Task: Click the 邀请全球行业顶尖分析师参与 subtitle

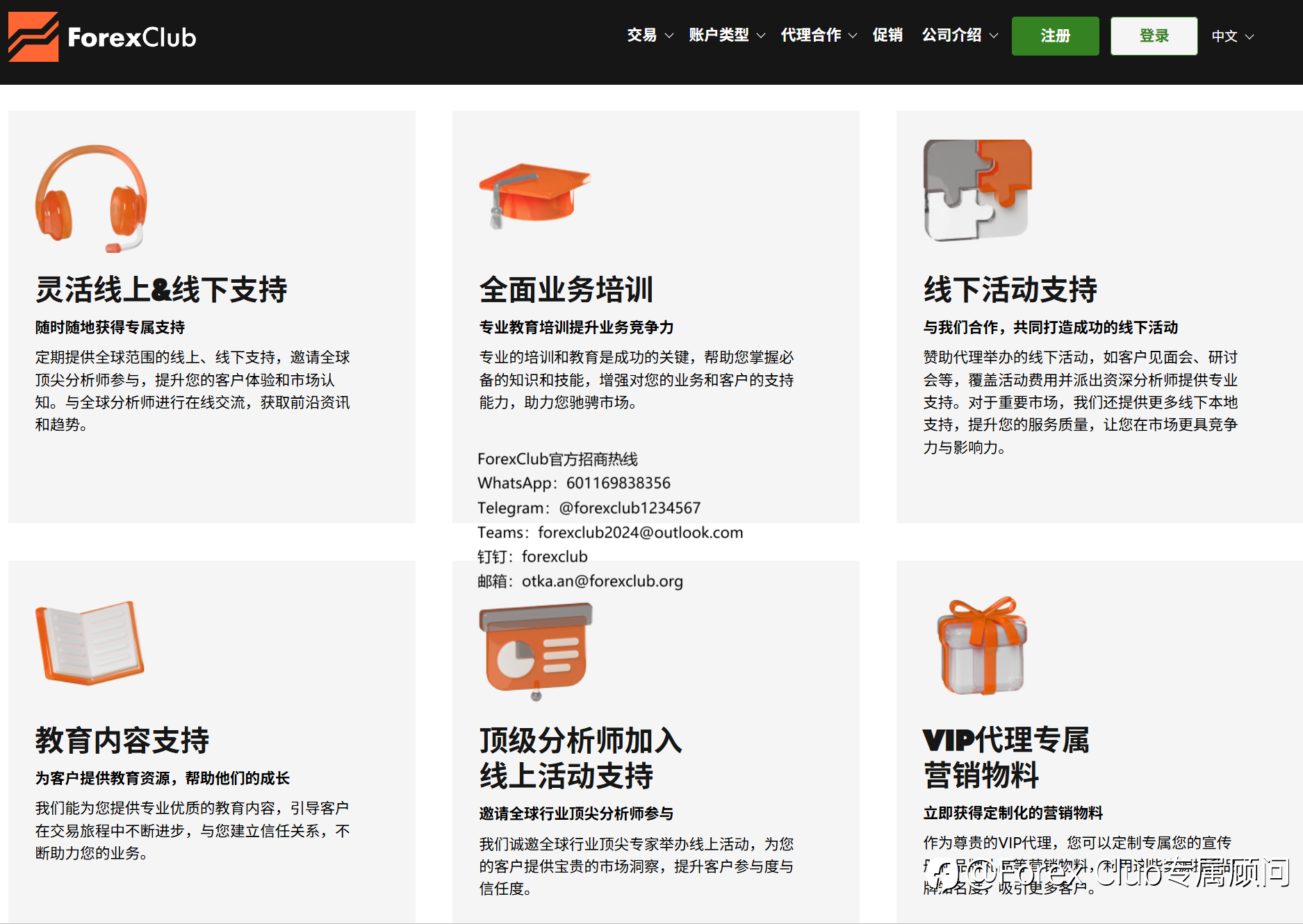Action: click(x=577, y=814)
